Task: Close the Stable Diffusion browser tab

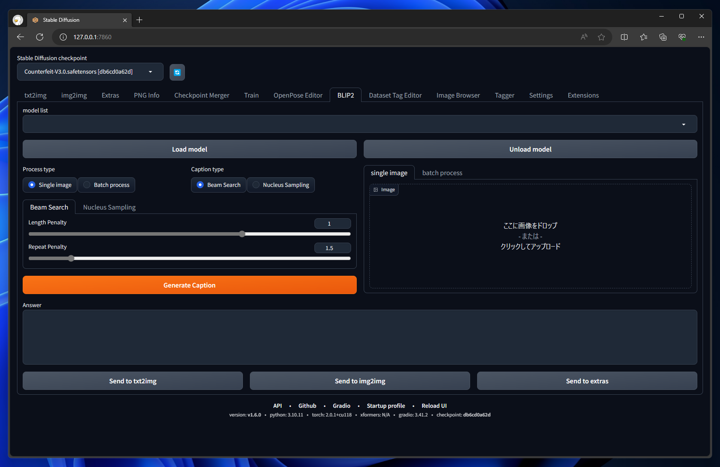Action: [x=124, y=20]
